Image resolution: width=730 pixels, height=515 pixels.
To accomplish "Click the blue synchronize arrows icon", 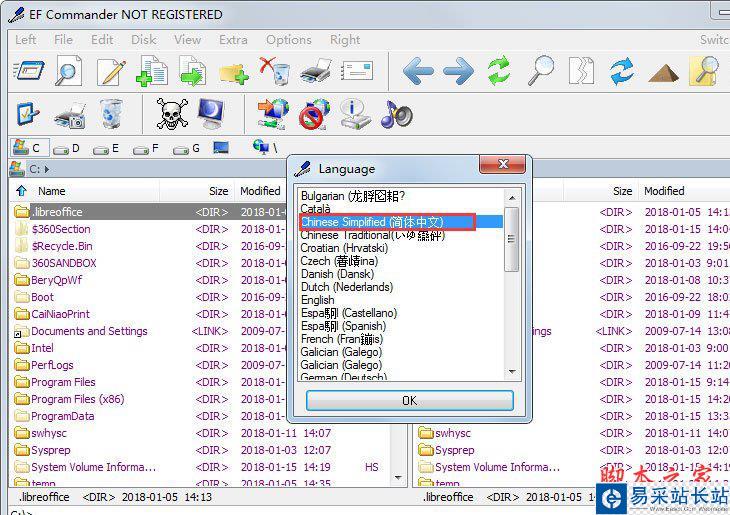I will click(622, 71).
